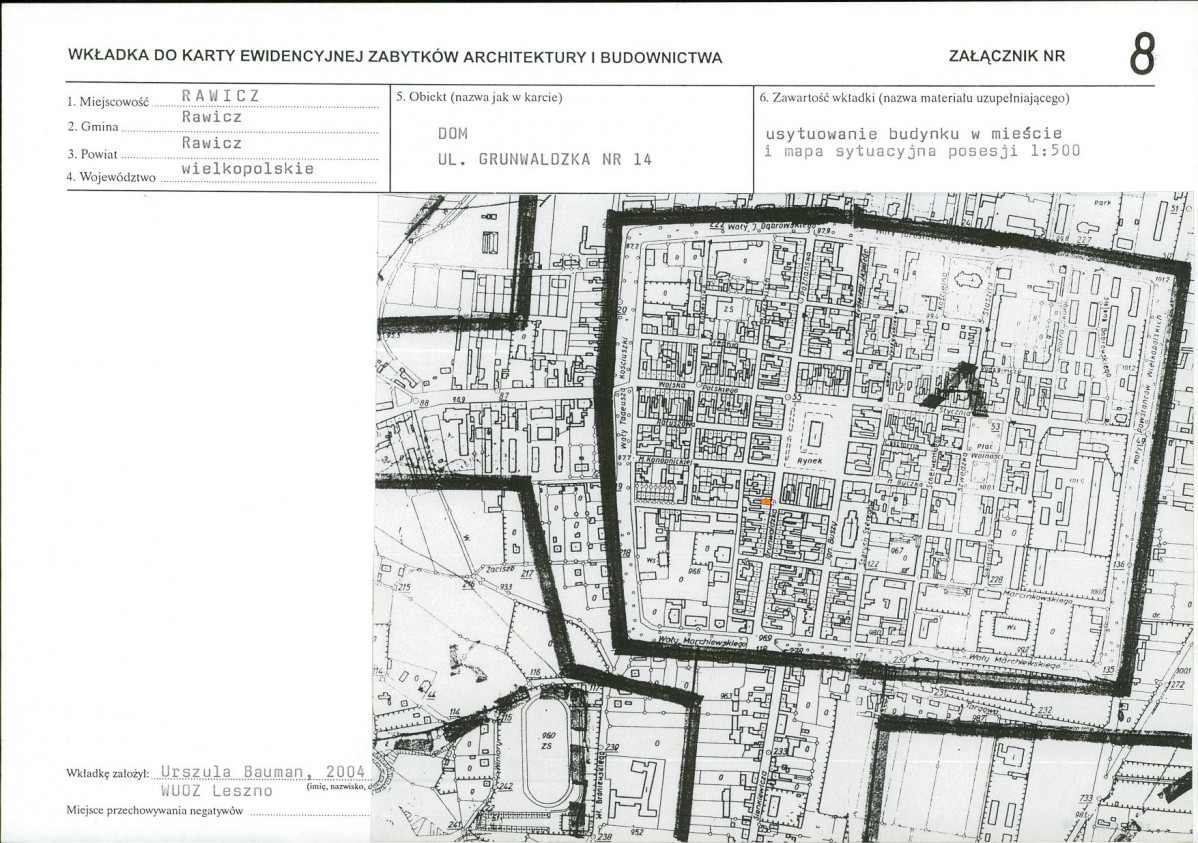The width and height of the screenshot is (1198, 843).
Task: Click the Rynek square label on the map
Action: coord(809,461)
